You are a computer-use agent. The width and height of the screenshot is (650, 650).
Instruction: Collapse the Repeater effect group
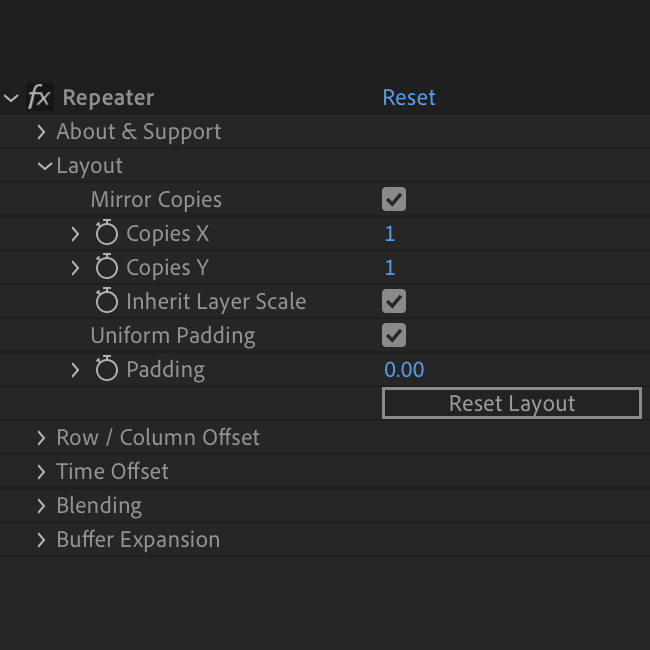click(x=11, y=98)
